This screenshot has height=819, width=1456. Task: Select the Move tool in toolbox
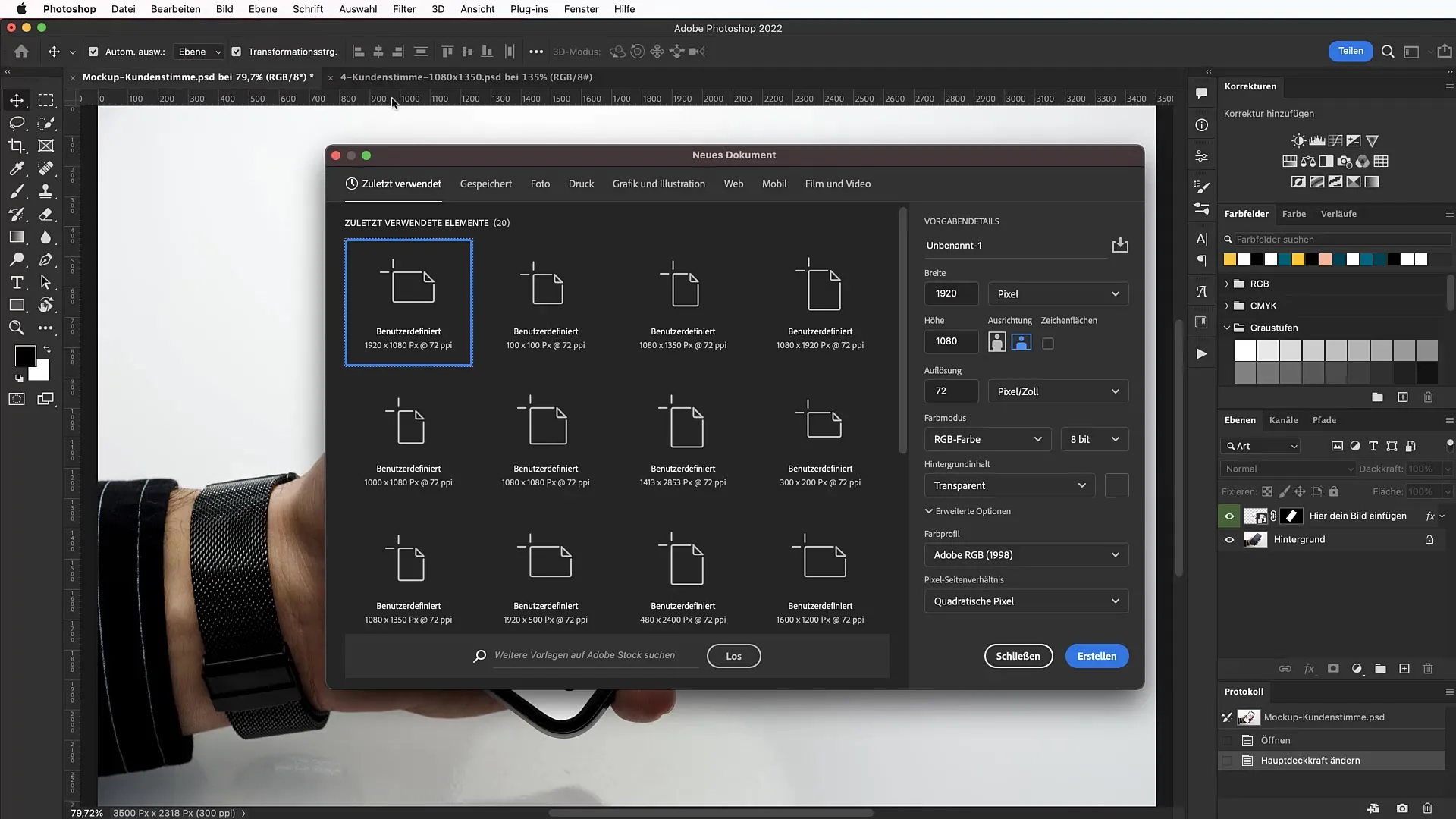pyautogui.click(x=17, y=100)
